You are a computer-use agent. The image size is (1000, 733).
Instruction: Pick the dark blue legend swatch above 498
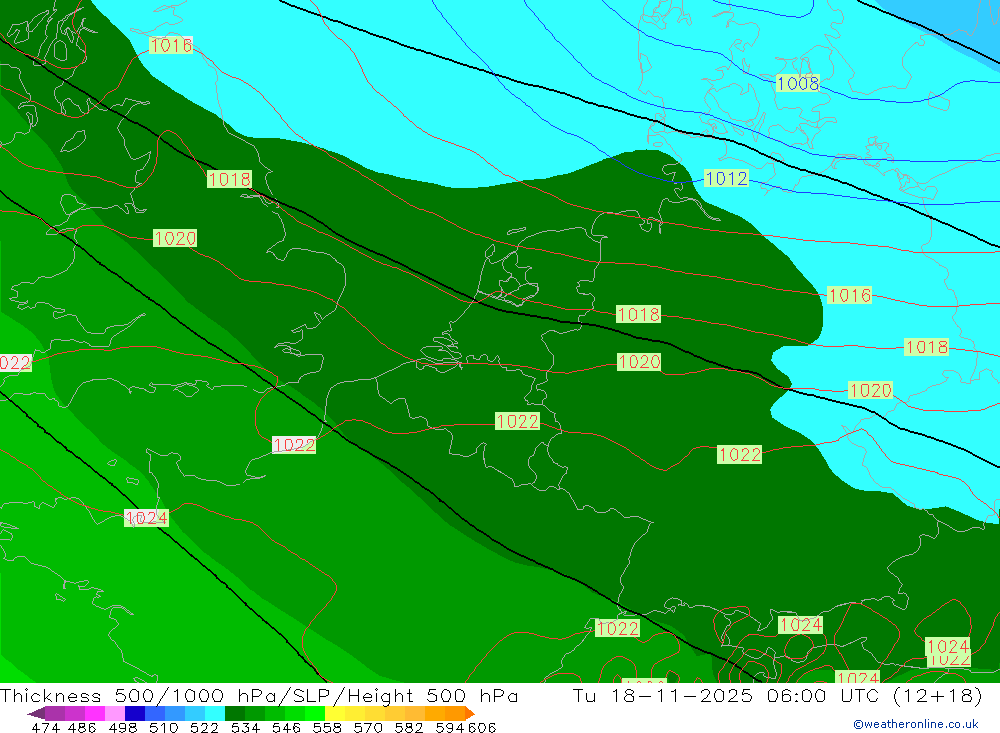(x=134, y=713)
